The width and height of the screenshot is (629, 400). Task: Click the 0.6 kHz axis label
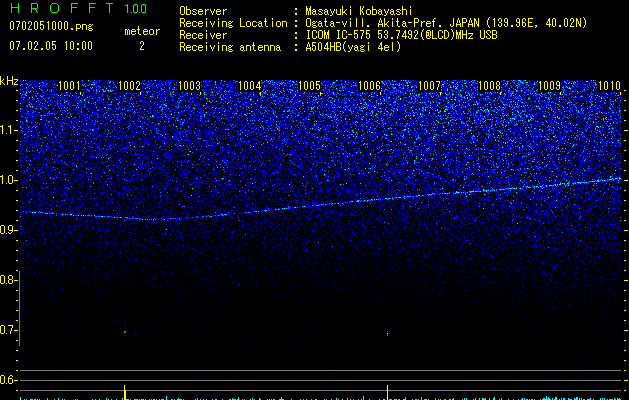8,380
